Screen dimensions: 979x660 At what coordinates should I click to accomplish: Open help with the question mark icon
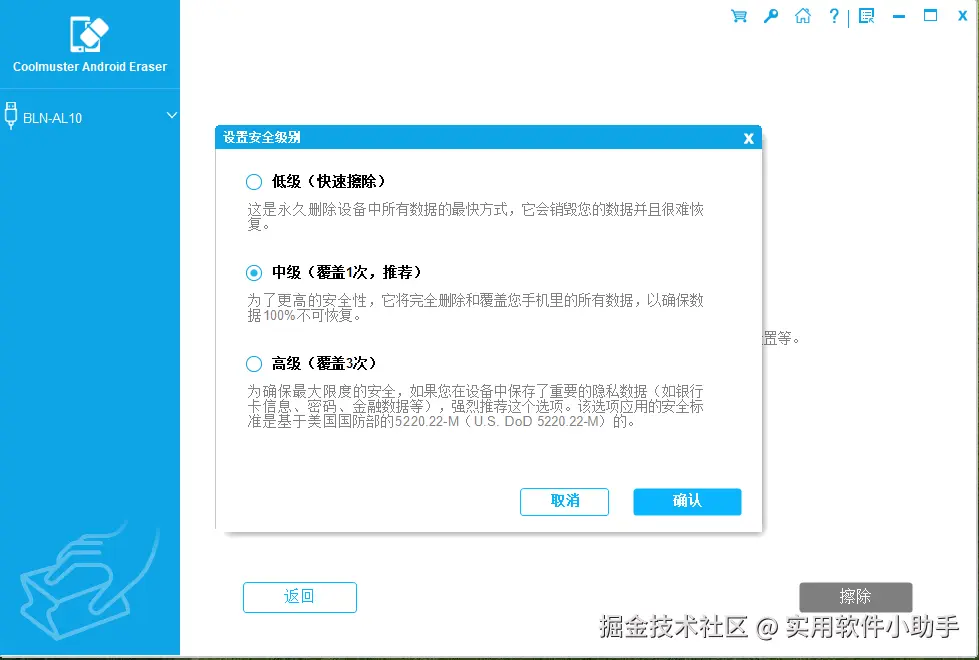(x=834, y=16)
